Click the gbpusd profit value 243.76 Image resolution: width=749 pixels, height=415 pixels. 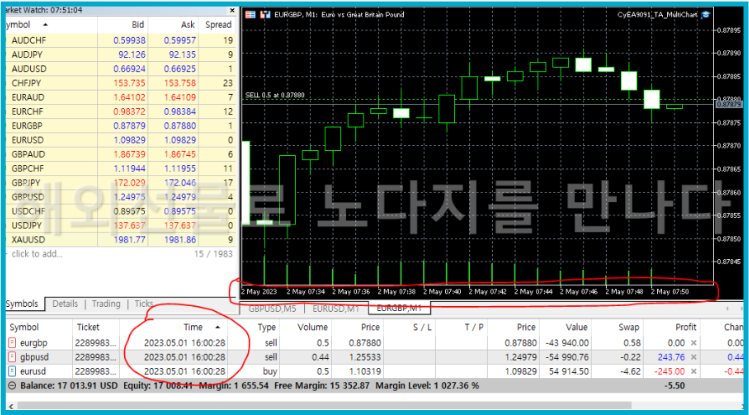click(x=671, y=357)
